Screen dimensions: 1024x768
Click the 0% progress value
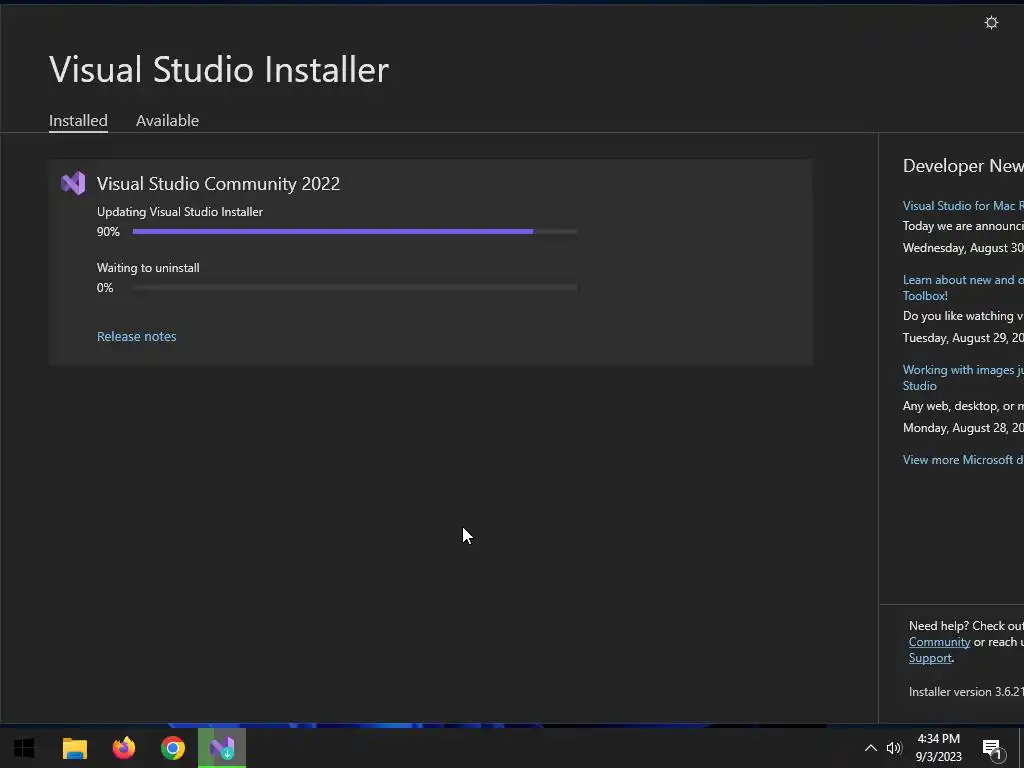(105, 288)
